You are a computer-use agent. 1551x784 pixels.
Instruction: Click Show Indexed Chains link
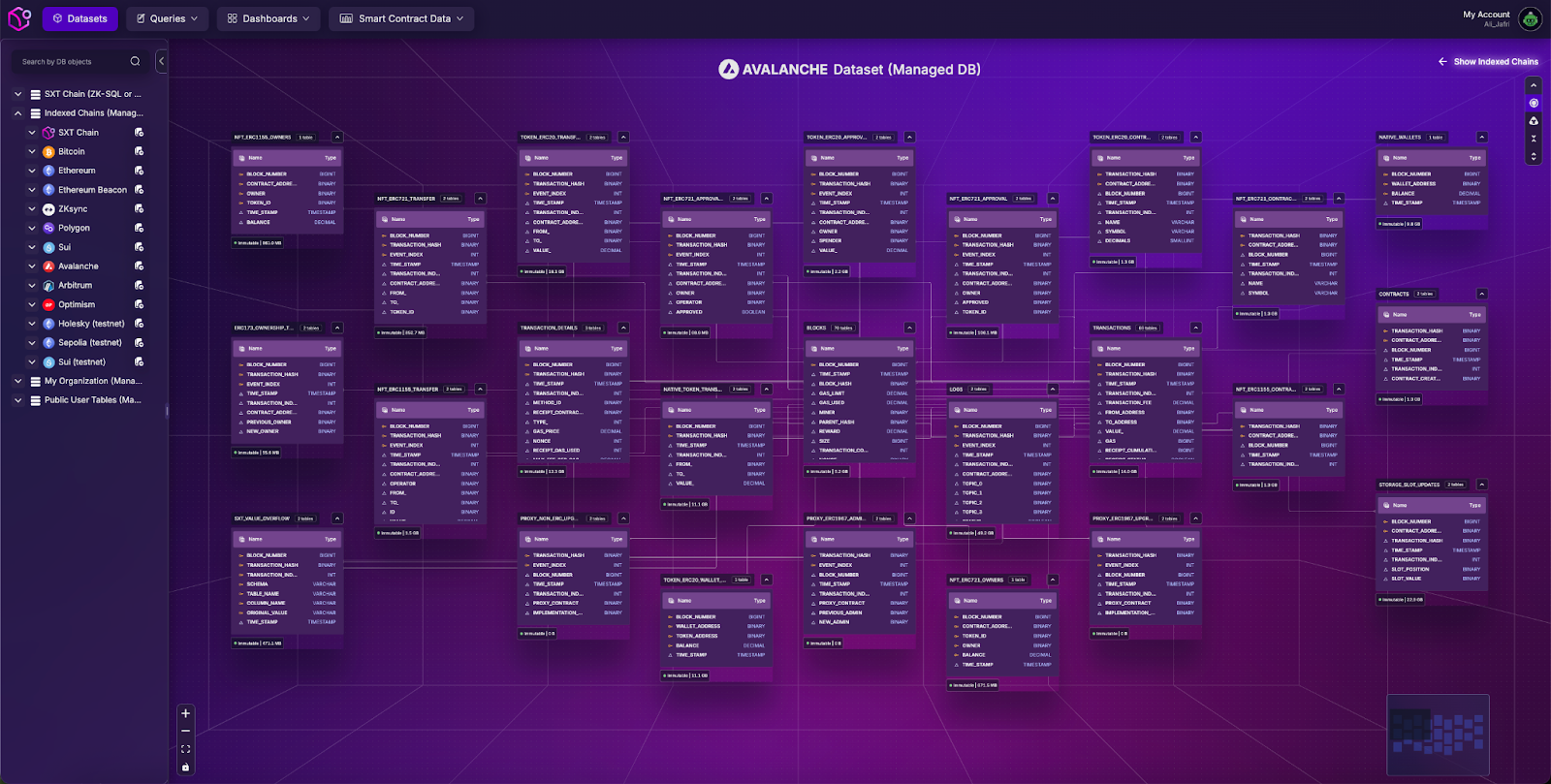[1496, 62]
